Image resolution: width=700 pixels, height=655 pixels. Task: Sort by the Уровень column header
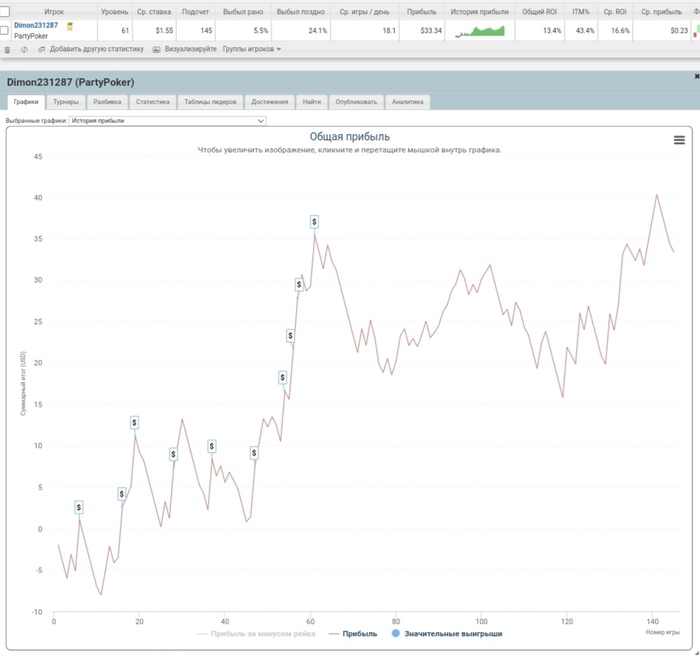(x=115, y=12)
